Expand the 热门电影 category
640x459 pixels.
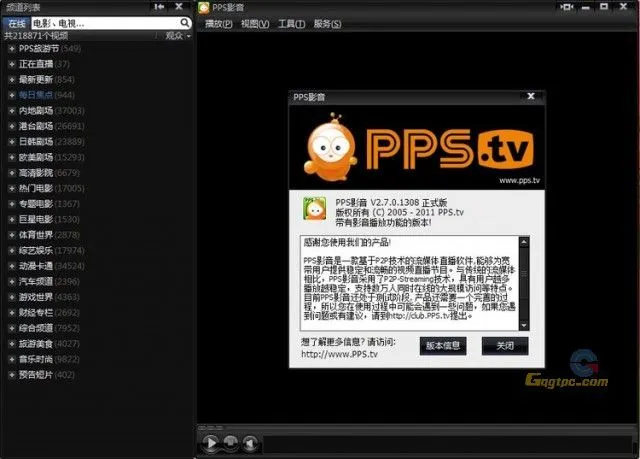[12, 188]
